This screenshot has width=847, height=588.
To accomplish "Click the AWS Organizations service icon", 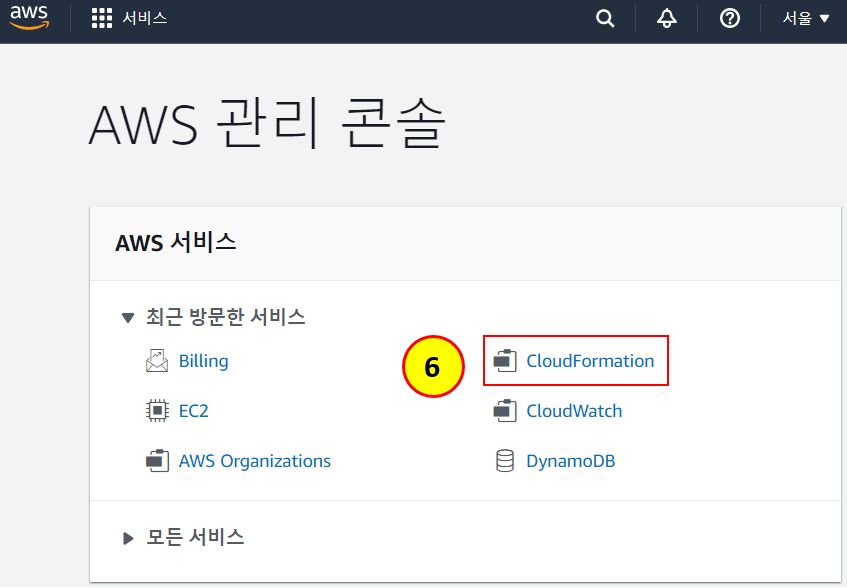I will [157, 461].
